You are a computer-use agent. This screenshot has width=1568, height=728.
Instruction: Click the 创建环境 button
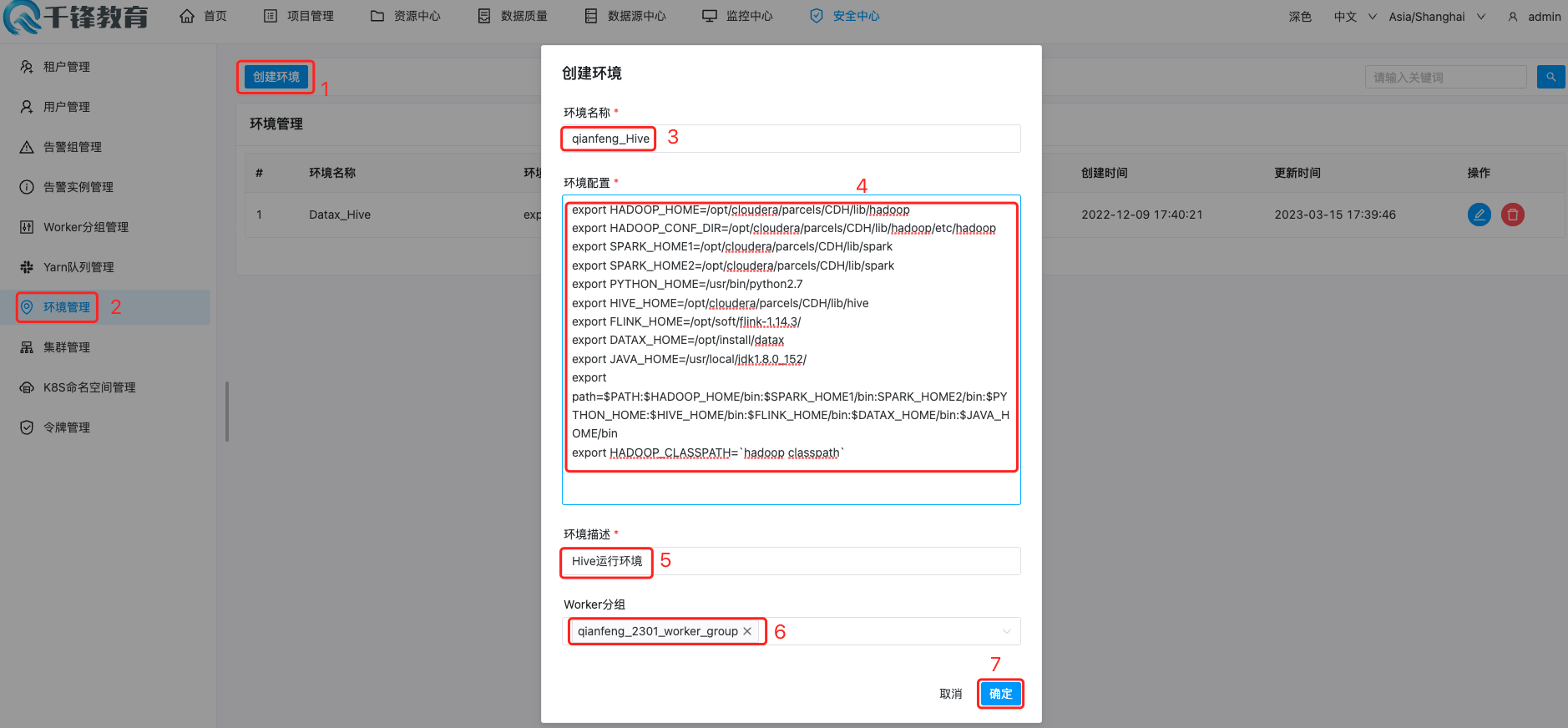pyautogui.click(x=276, y=77)
